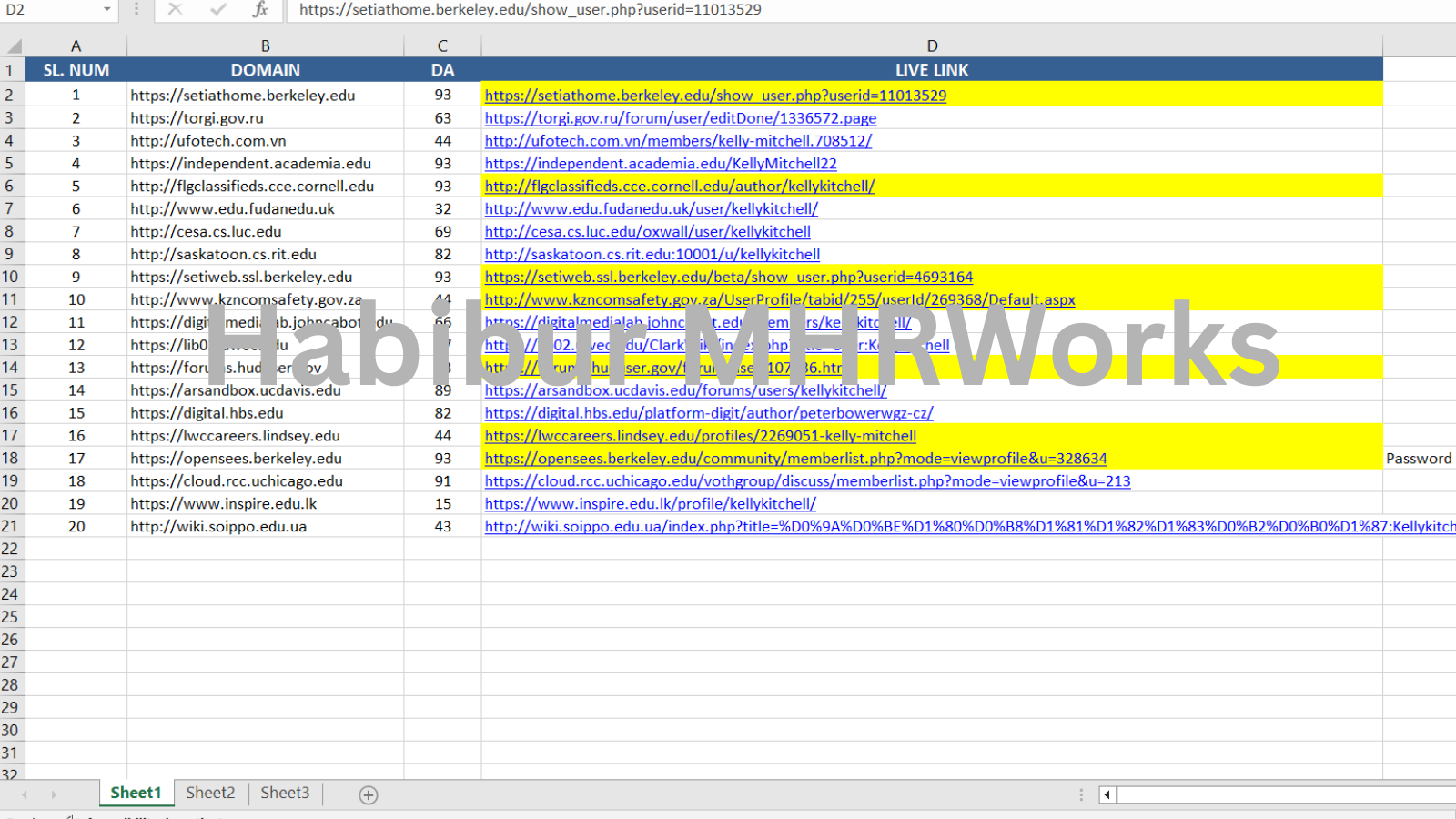Click the next sheet navigation arrow
The height and width of the screenshot is (819, 1456).
coord(54,794)
